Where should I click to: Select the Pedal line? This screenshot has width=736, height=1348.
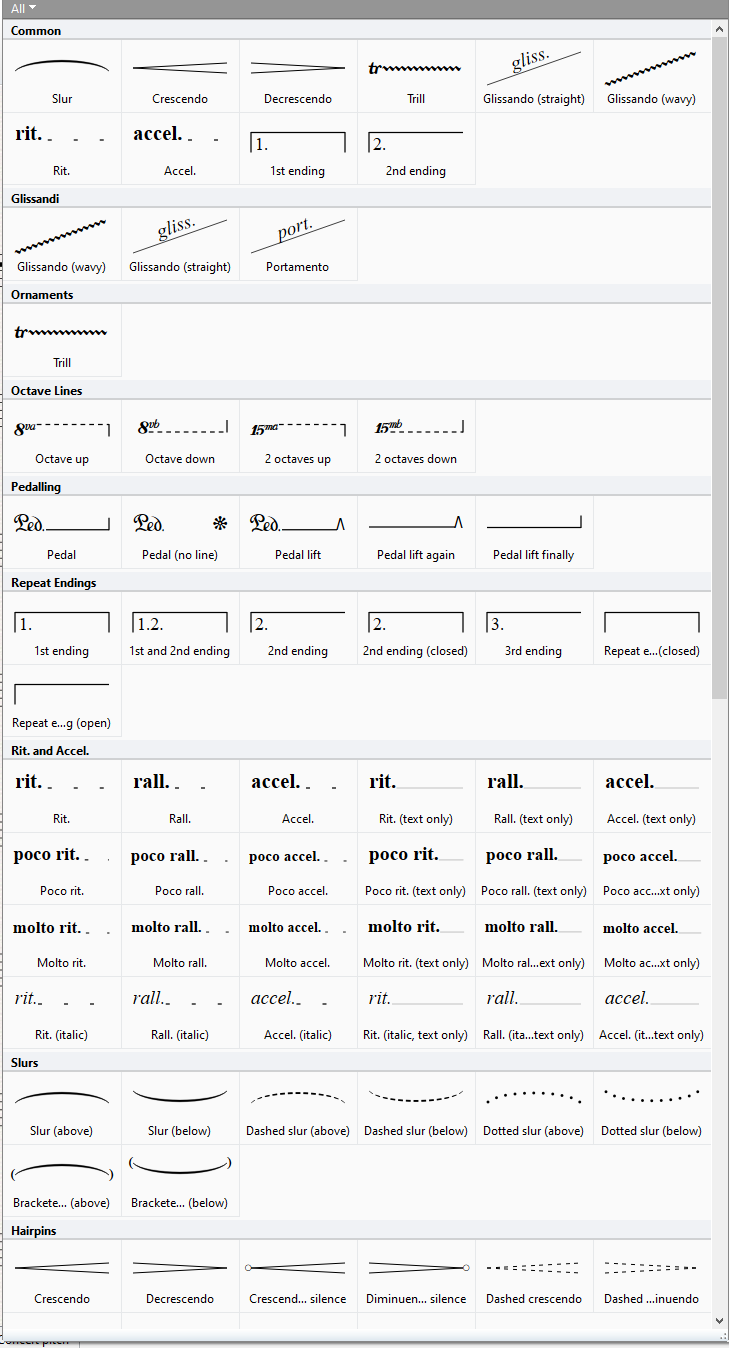click(x=62, y=532)
